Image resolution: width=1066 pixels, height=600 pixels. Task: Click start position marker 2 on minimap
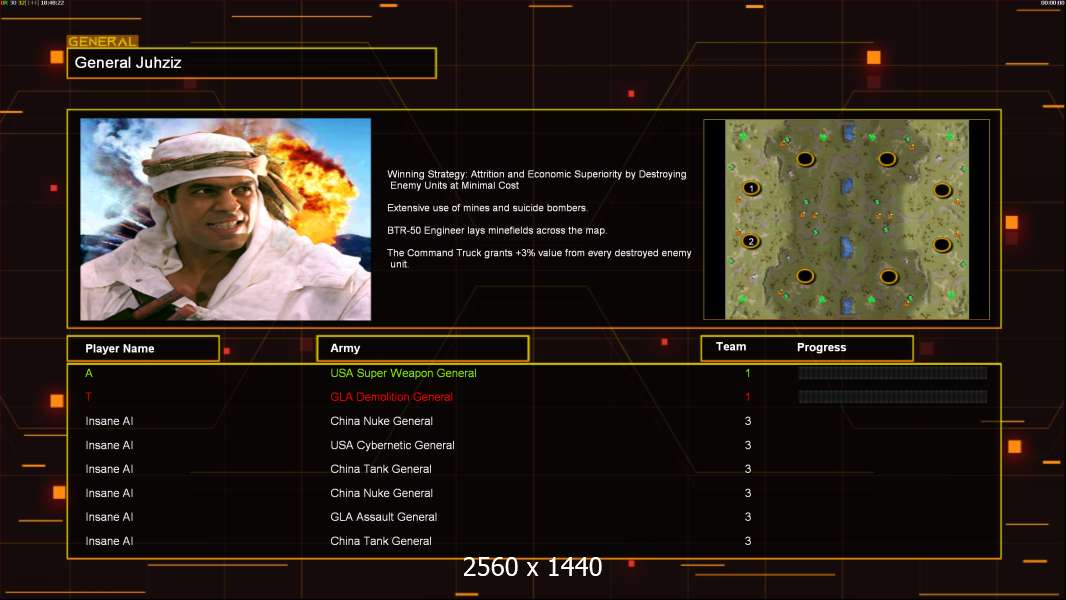click(751, 241)
